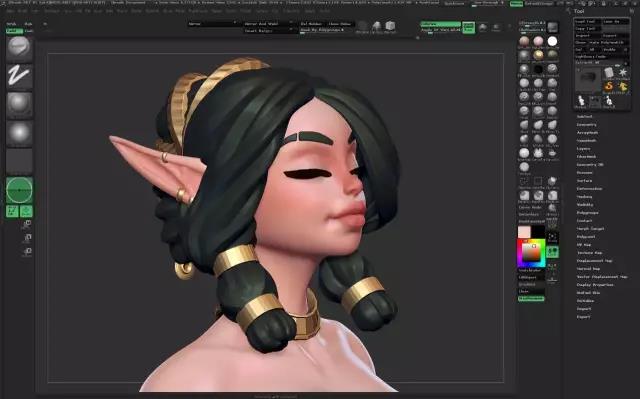
Task: Click the pink skin-tone material sphere
Action: pos(538,41)
